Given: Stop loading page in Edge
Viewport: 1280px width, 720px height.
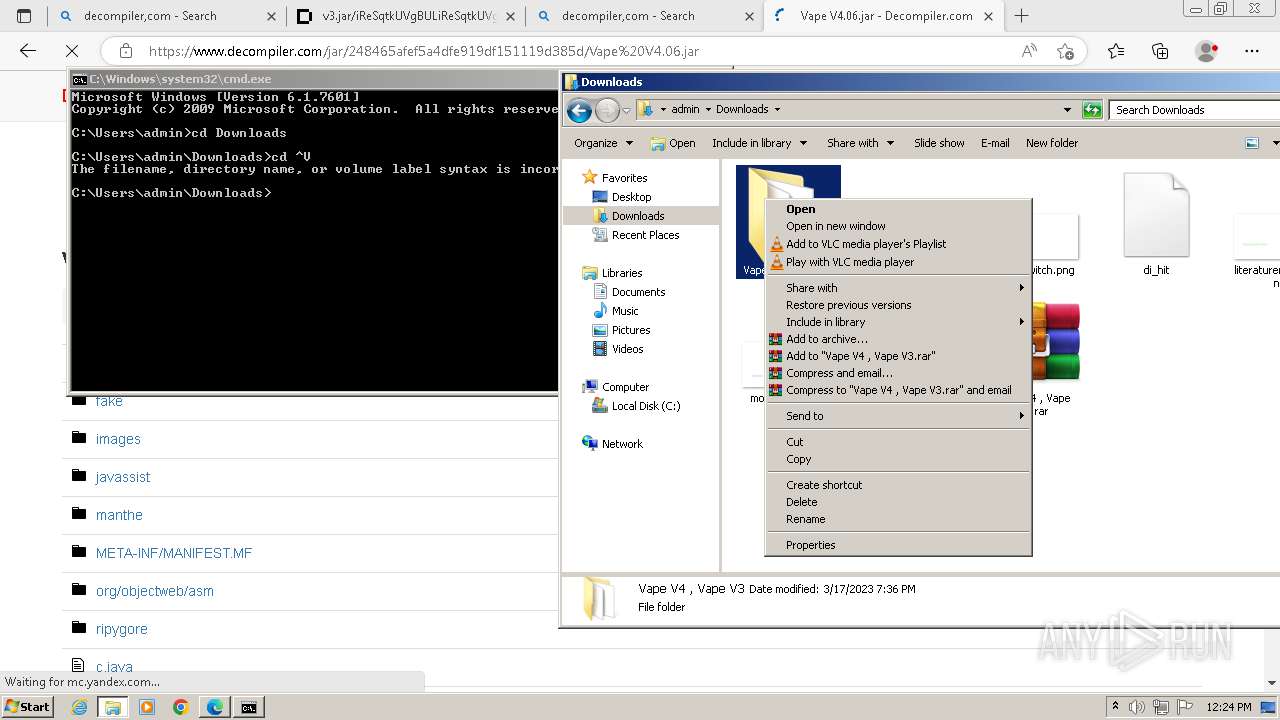Looking at the screenshot, I should tap(72, 51).
